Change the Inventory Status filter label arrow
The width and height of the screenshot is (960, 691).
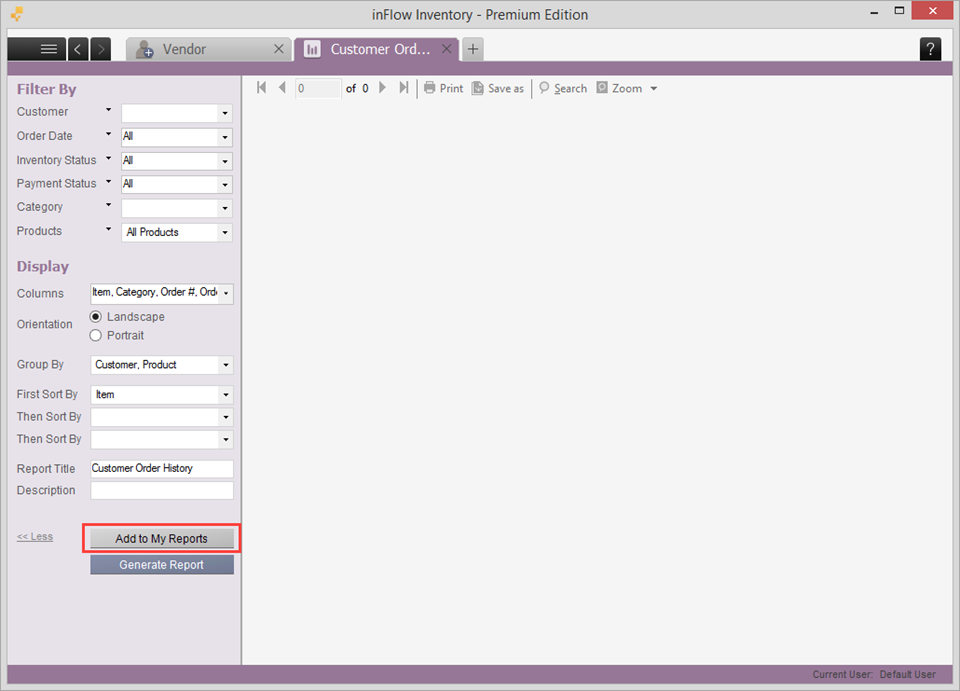pyautogui.click(x=108, y=158)
